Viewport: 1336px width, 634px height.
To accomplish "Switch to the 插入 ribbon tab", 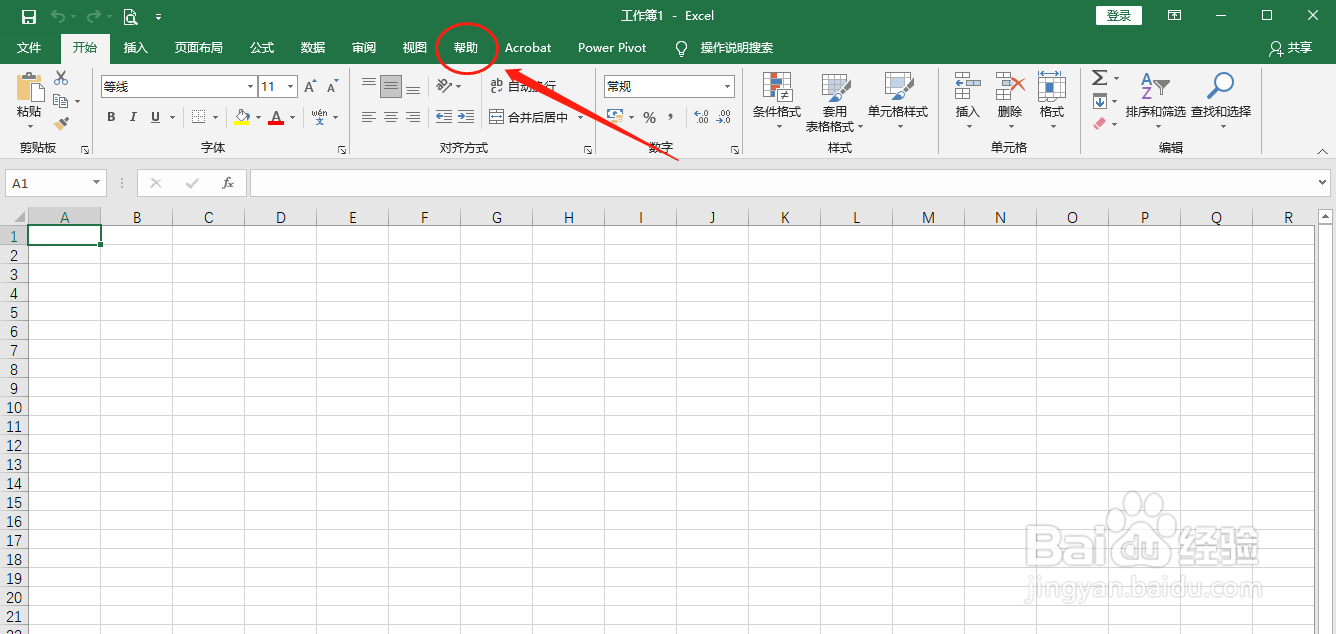I will point(135,48).
